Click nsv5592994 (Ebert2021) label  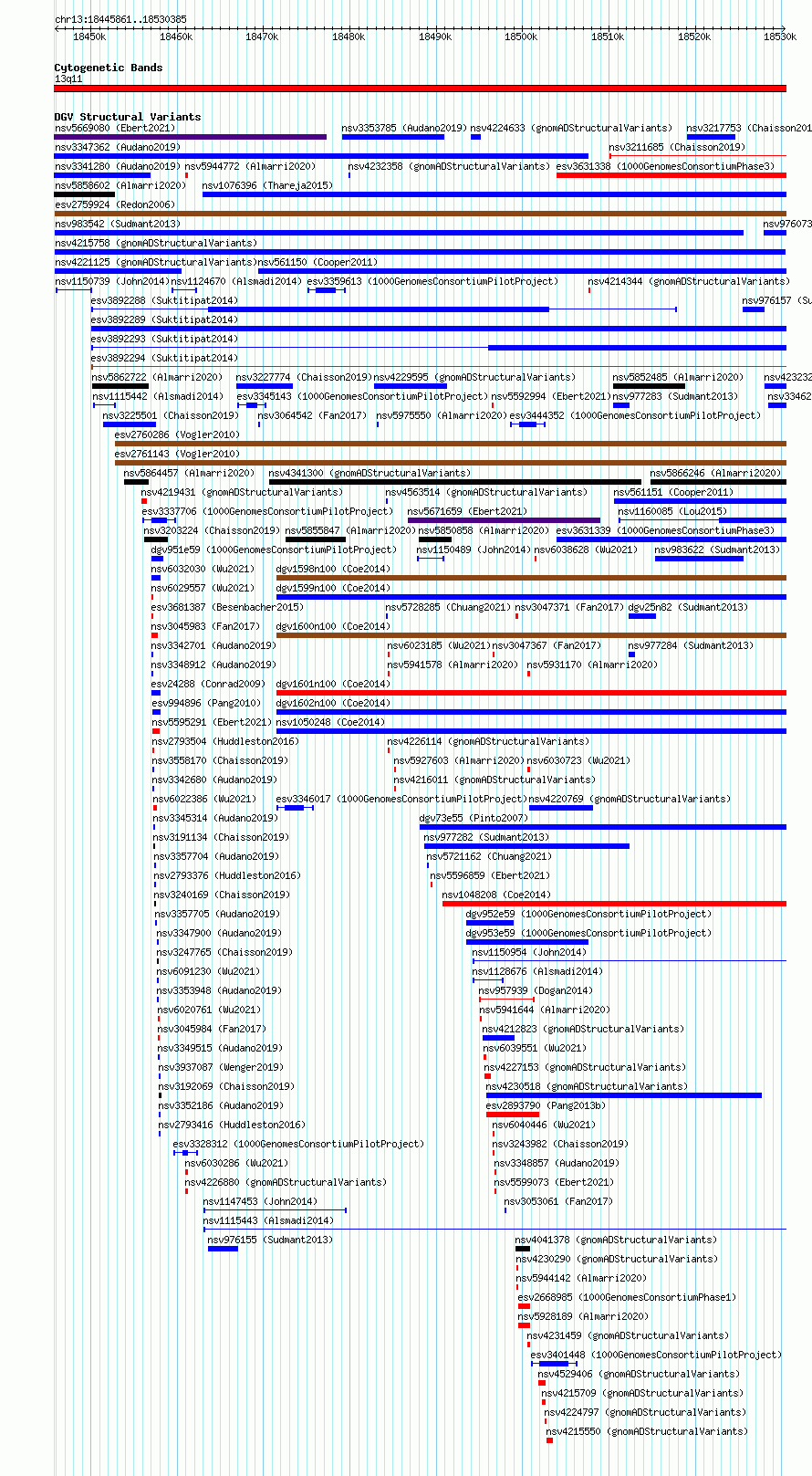[551, 396]
